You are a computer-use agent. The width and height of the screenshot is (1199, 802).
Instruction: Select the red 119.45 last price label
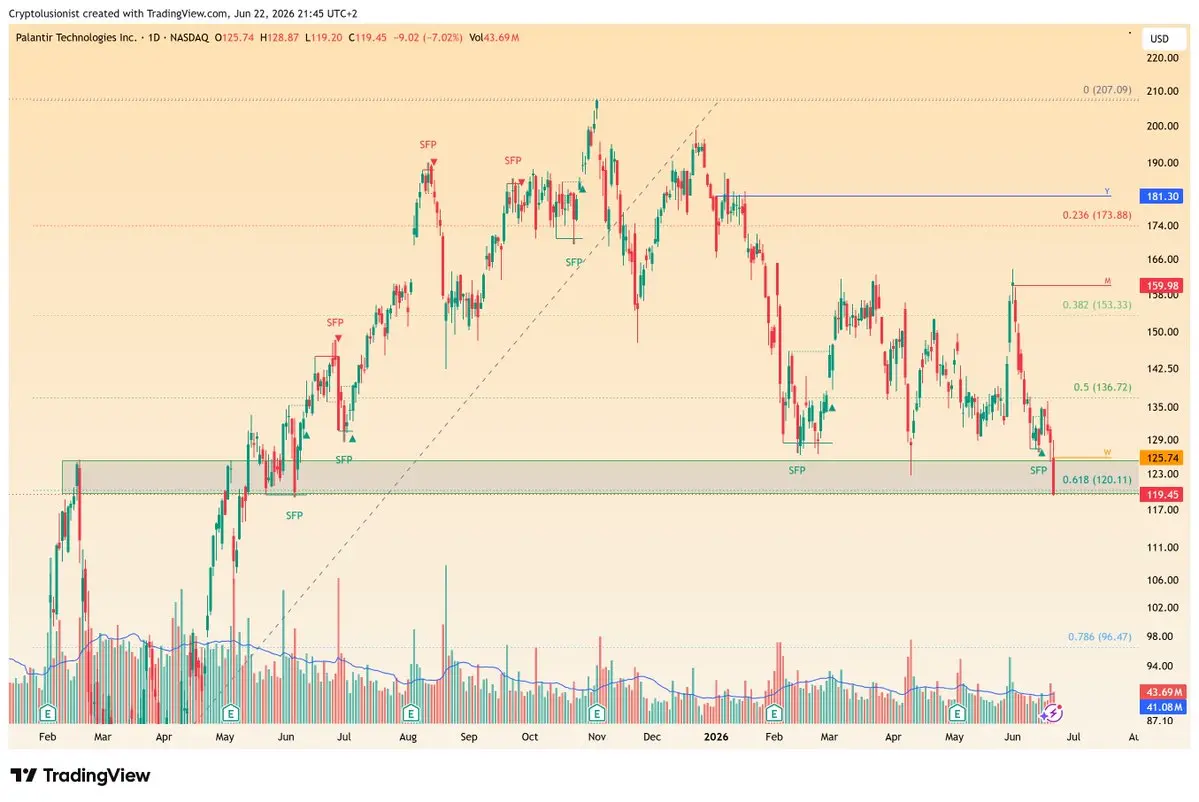click(1162, 495)
